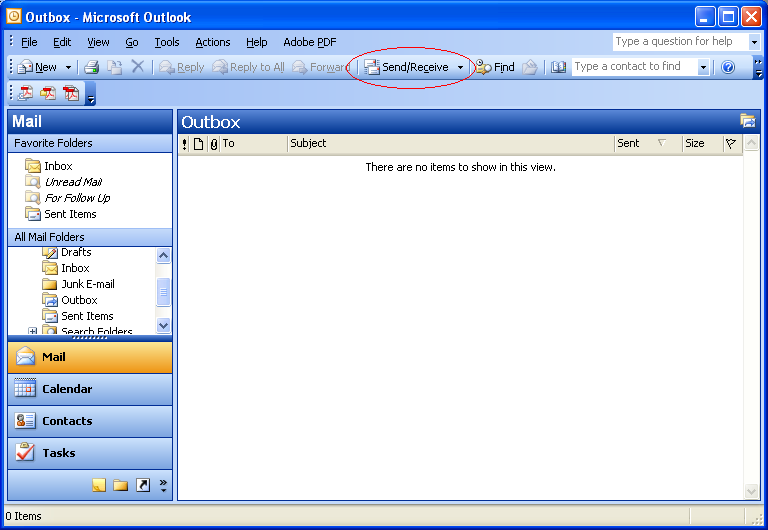Click the Print icon in toolbar
The image size is (768, 530).
(92, 67)
